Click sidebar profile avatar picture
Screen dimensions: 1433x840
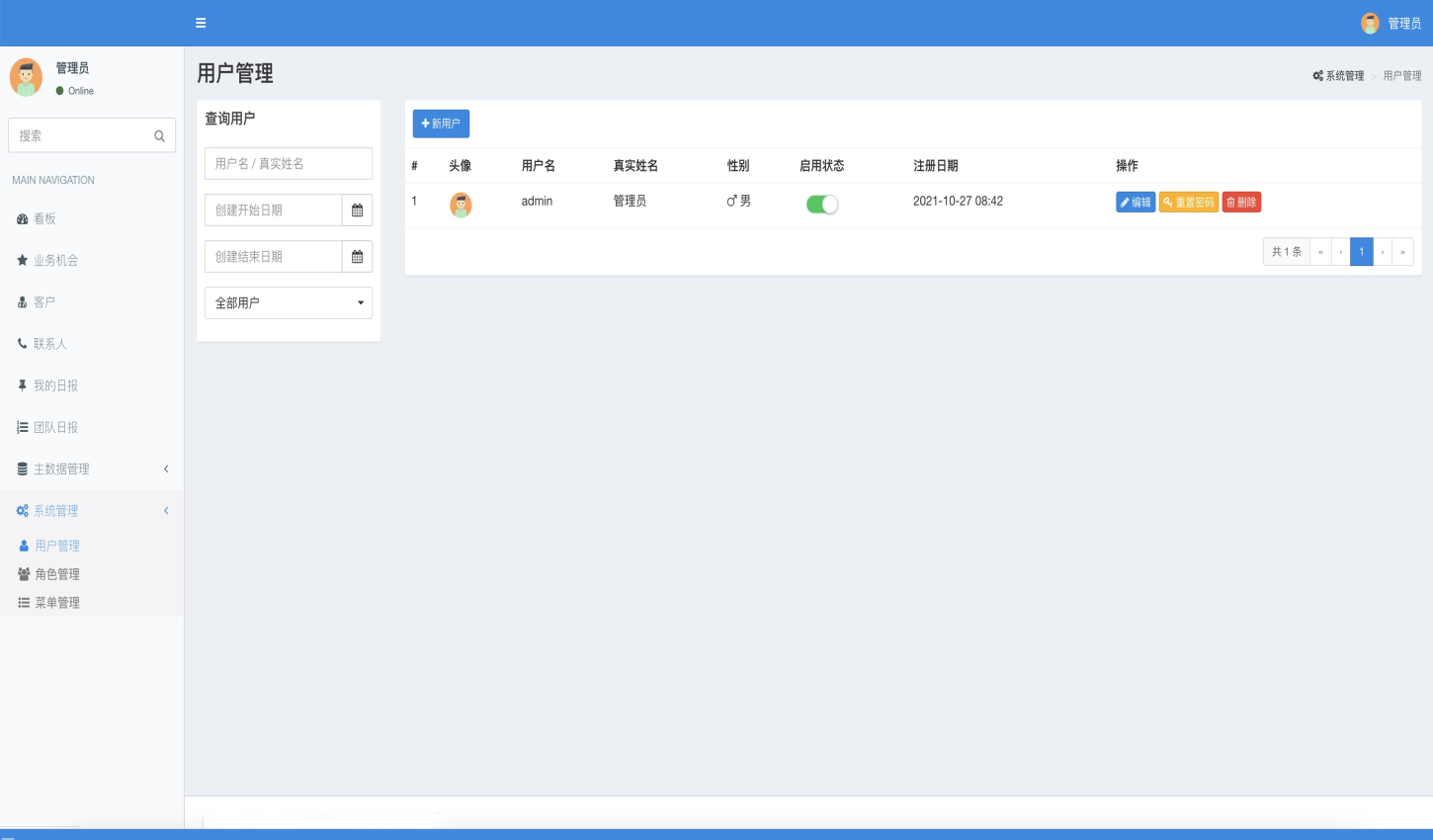coord(26,77)
